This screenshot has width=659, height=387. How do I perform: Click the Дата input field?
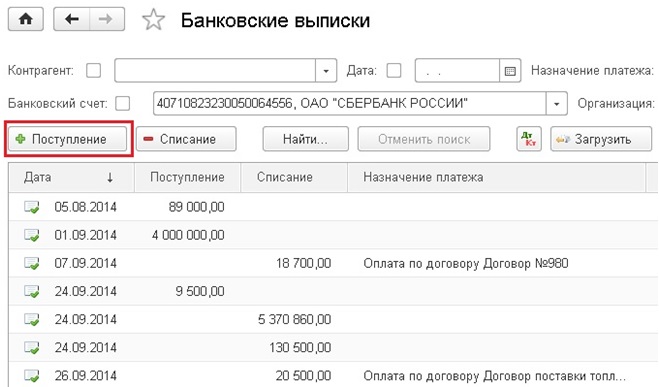click(457, 71)
